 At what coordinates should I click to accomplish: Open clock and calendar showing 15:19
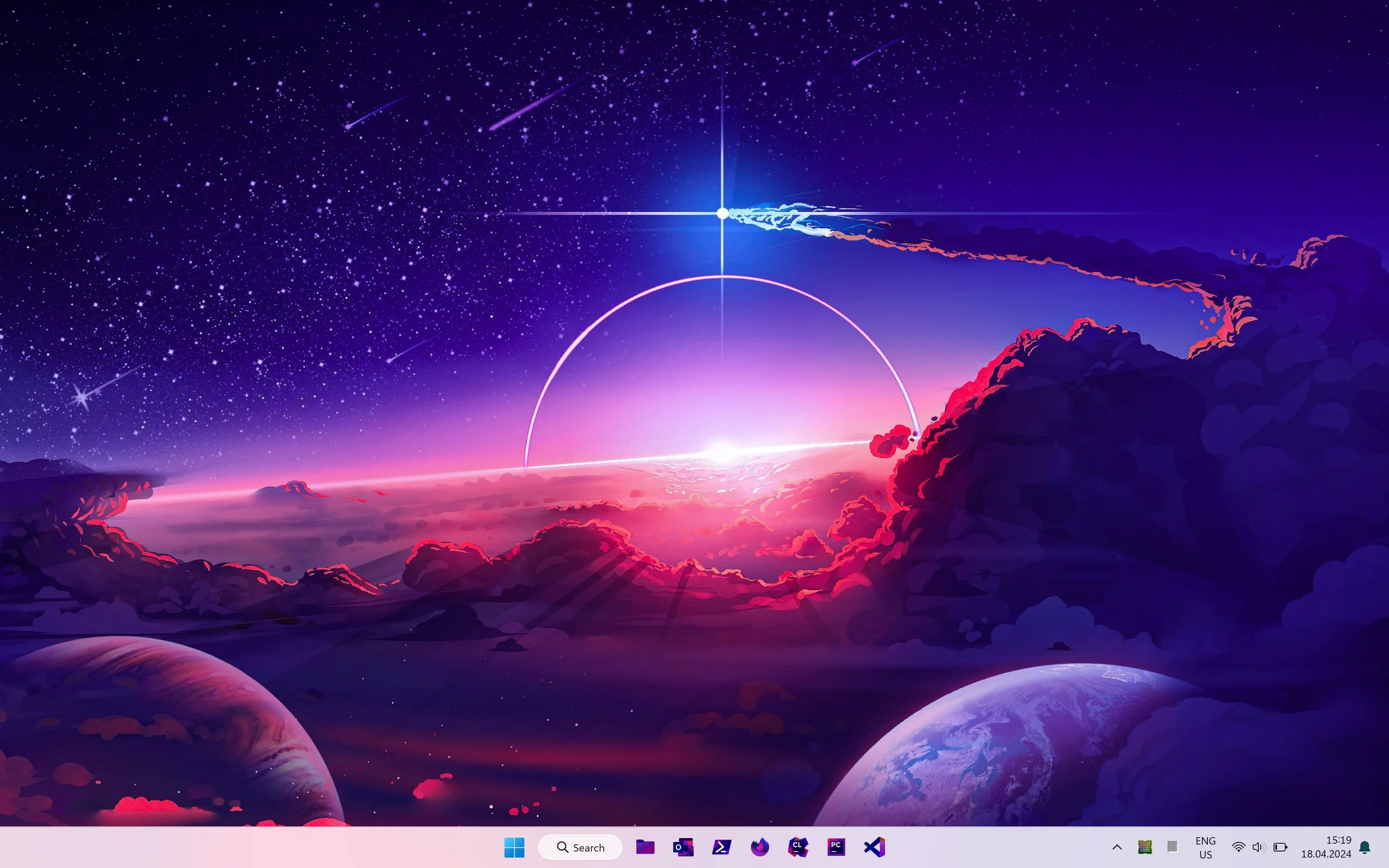pos(1326,847)
